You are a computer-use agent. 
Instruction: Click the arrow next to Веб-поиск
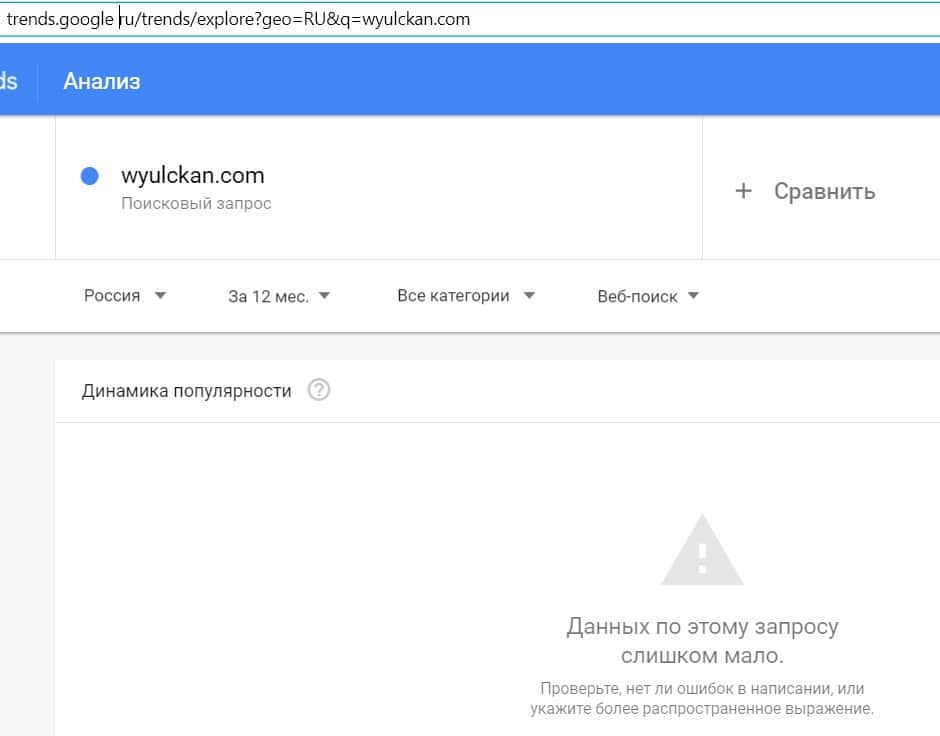click(693, 296)
